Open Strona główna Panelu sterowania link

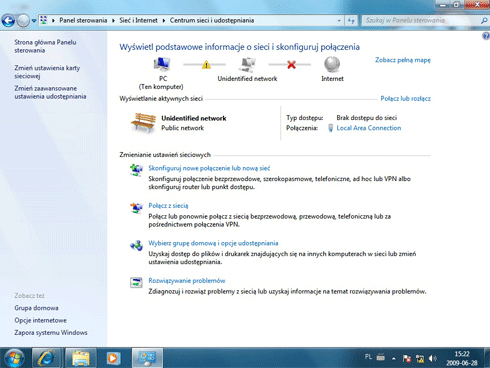(x=45, y=46)
